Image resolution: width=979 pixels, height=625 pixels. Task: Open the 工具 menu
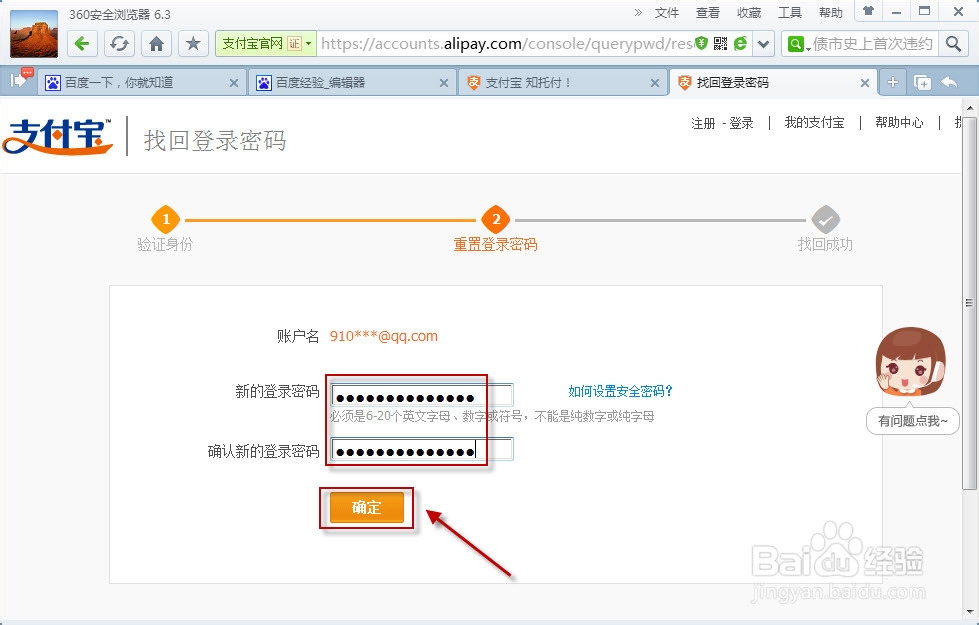pyautogui.click(x=792, y=12)
